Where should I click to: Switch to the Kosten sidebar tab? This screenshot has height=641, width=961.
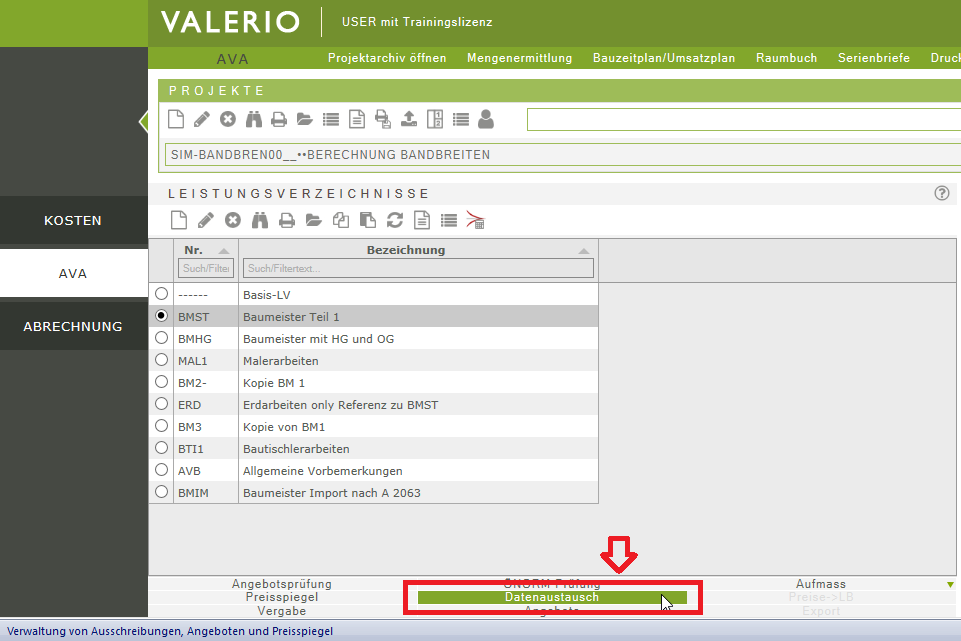coord(73,220)
